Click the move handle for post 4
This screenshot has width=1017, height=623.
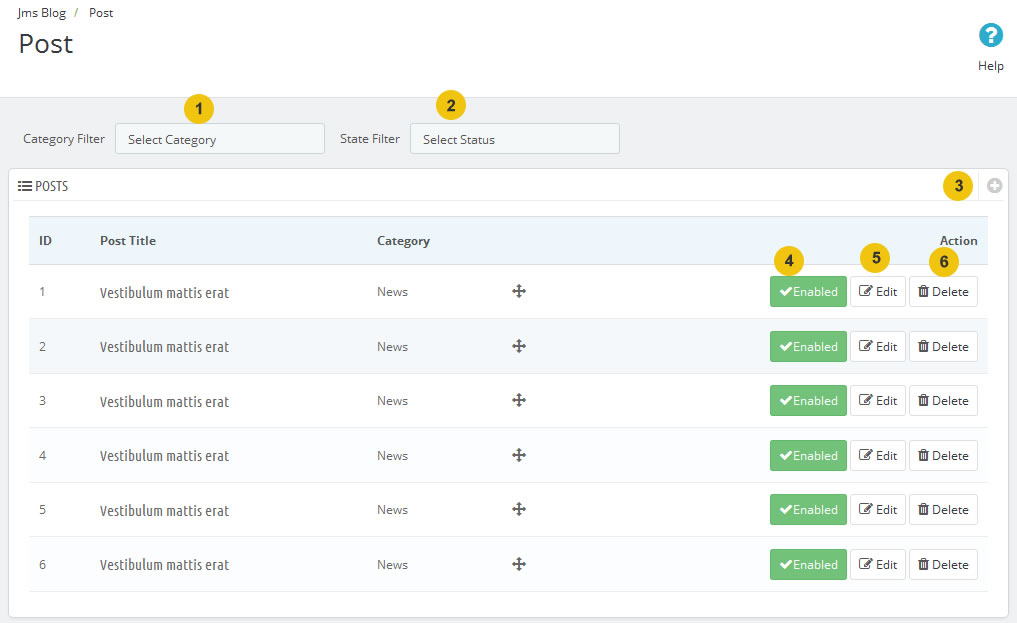pos(519,455)
